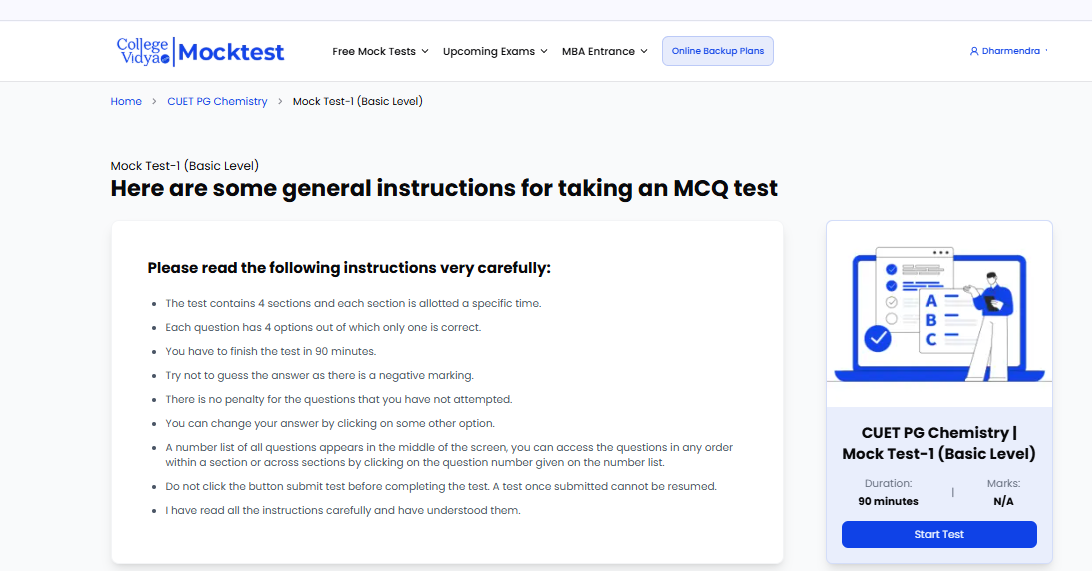Go to the Home breadcrumb link
This screenshot has width=1092, height=571.
pos(126,102)
